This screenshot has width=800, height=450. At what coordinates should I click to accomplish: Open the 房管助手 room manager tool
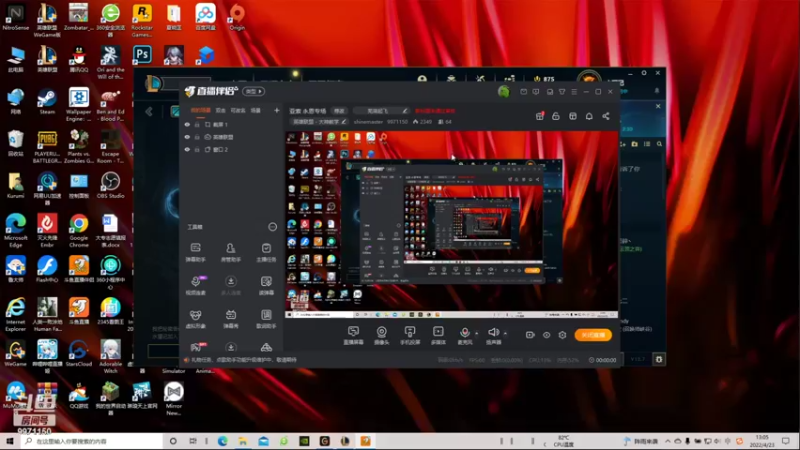(x=231, y=252)
